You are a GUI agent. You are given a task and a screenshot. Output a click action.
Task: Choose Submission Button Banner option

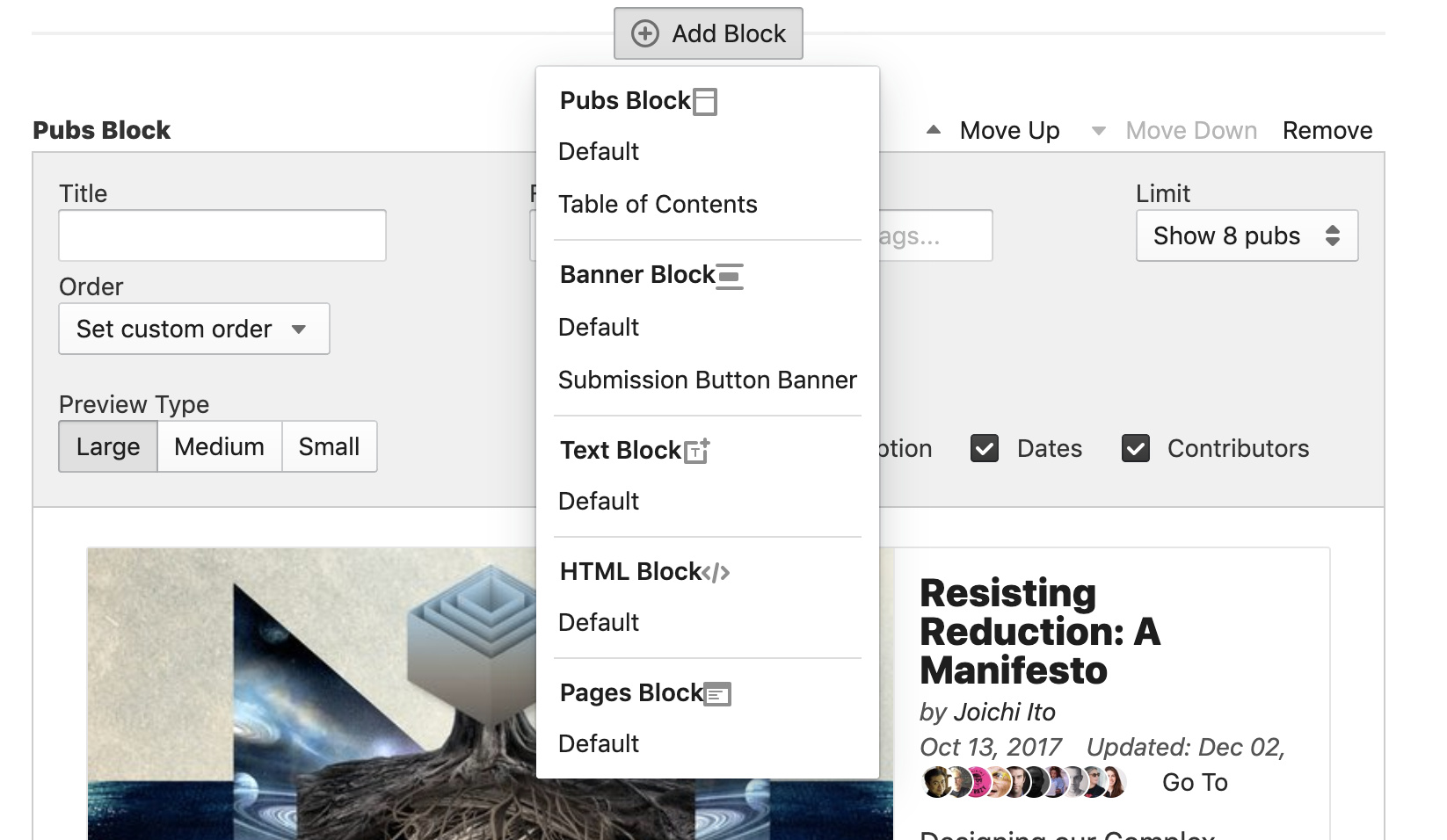(707, 380)
